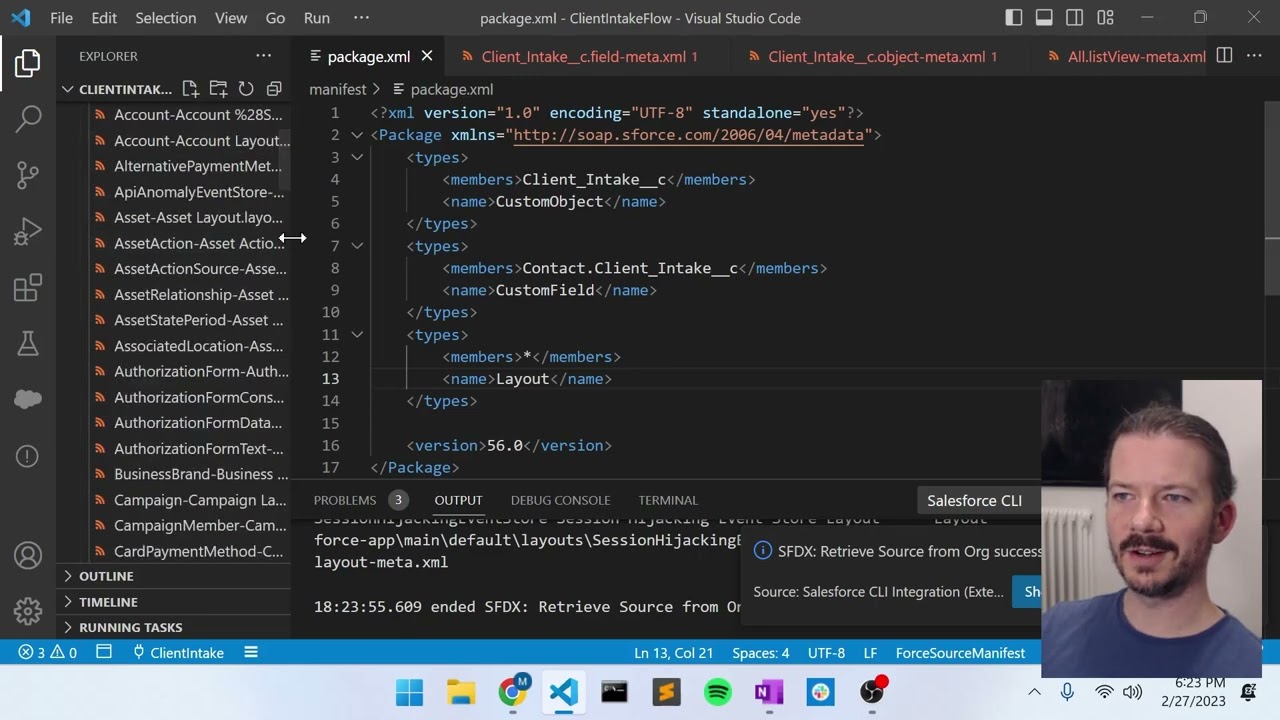Fold the types block at line 3
This screenshot has height=720, width=1280.
coord(357,157)
